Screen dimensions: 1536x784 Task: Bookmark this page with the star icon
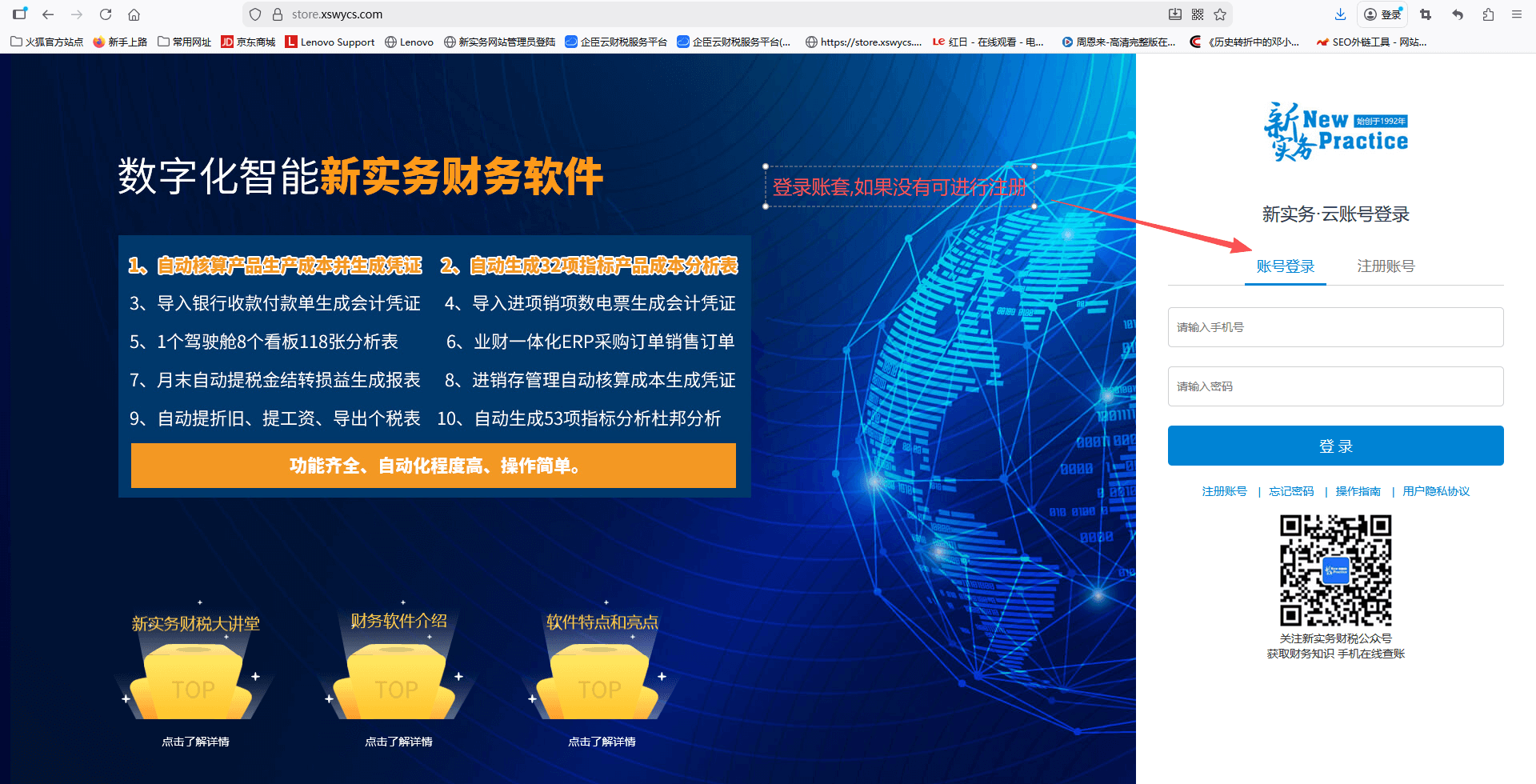coord(1220,14)
